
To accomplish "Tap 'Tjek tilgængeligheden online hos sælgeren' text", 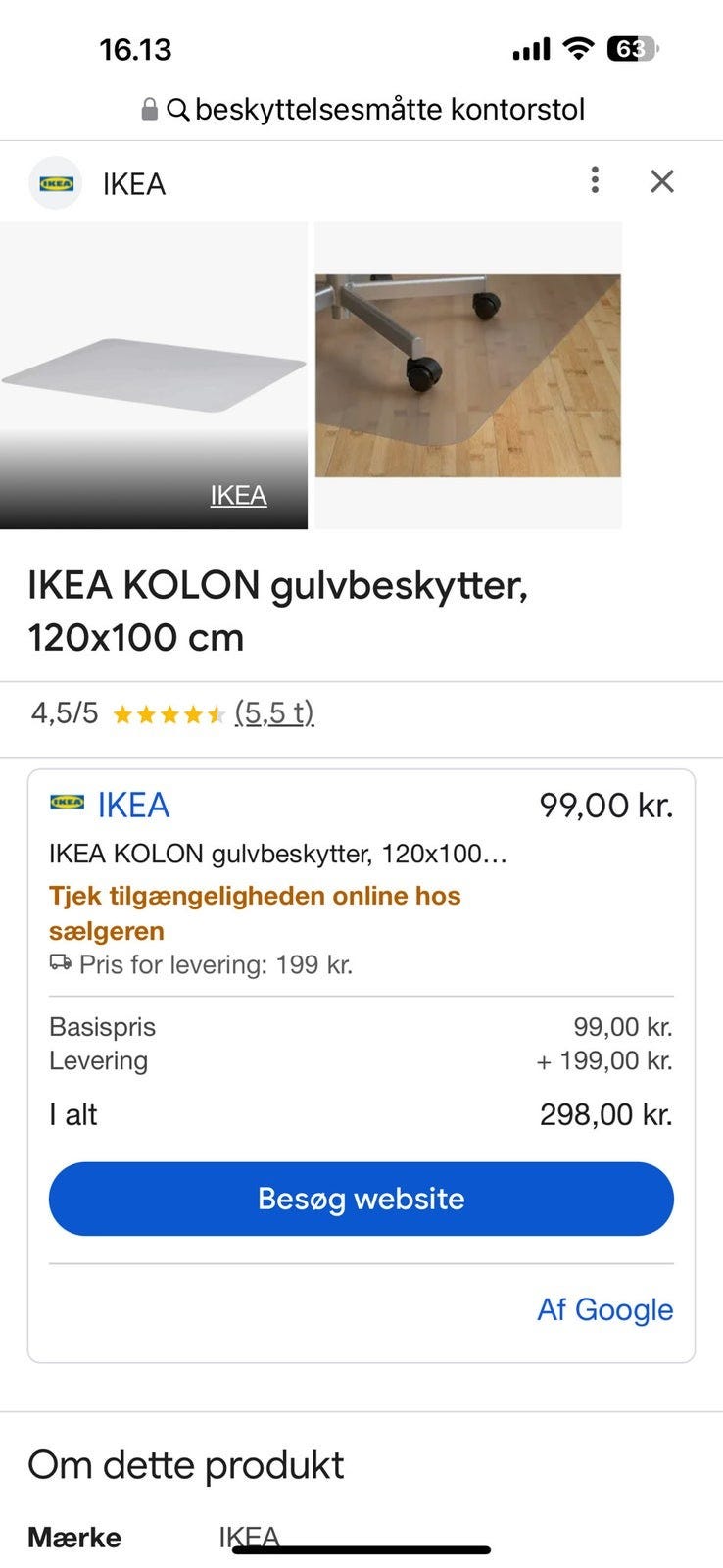I will point(255,912).
